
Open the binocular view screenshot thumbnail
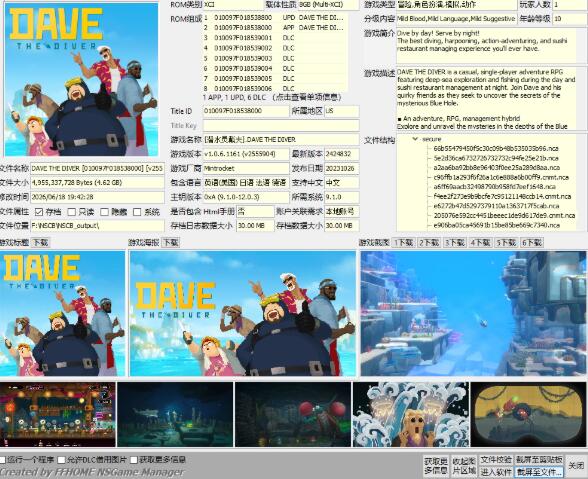(x=529, y=414)
